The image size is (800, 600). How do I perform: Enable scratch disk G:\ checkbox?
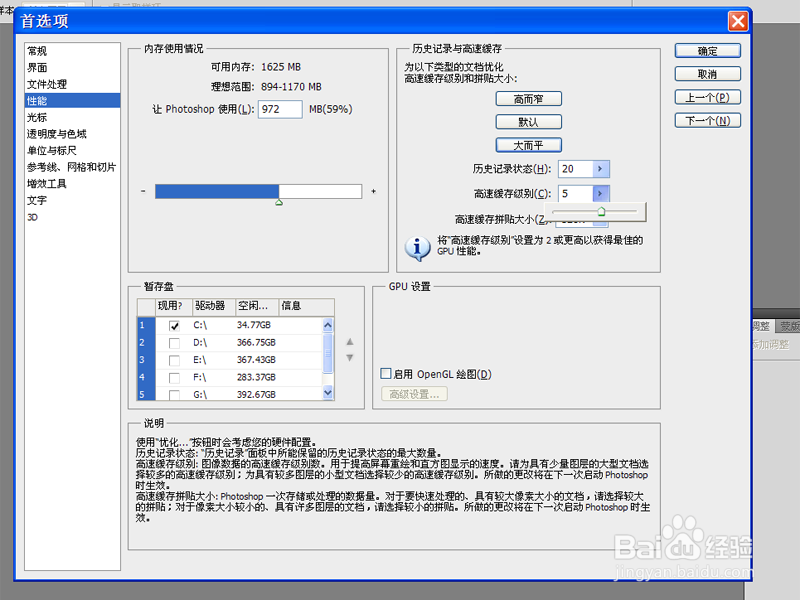coord(174,395)
